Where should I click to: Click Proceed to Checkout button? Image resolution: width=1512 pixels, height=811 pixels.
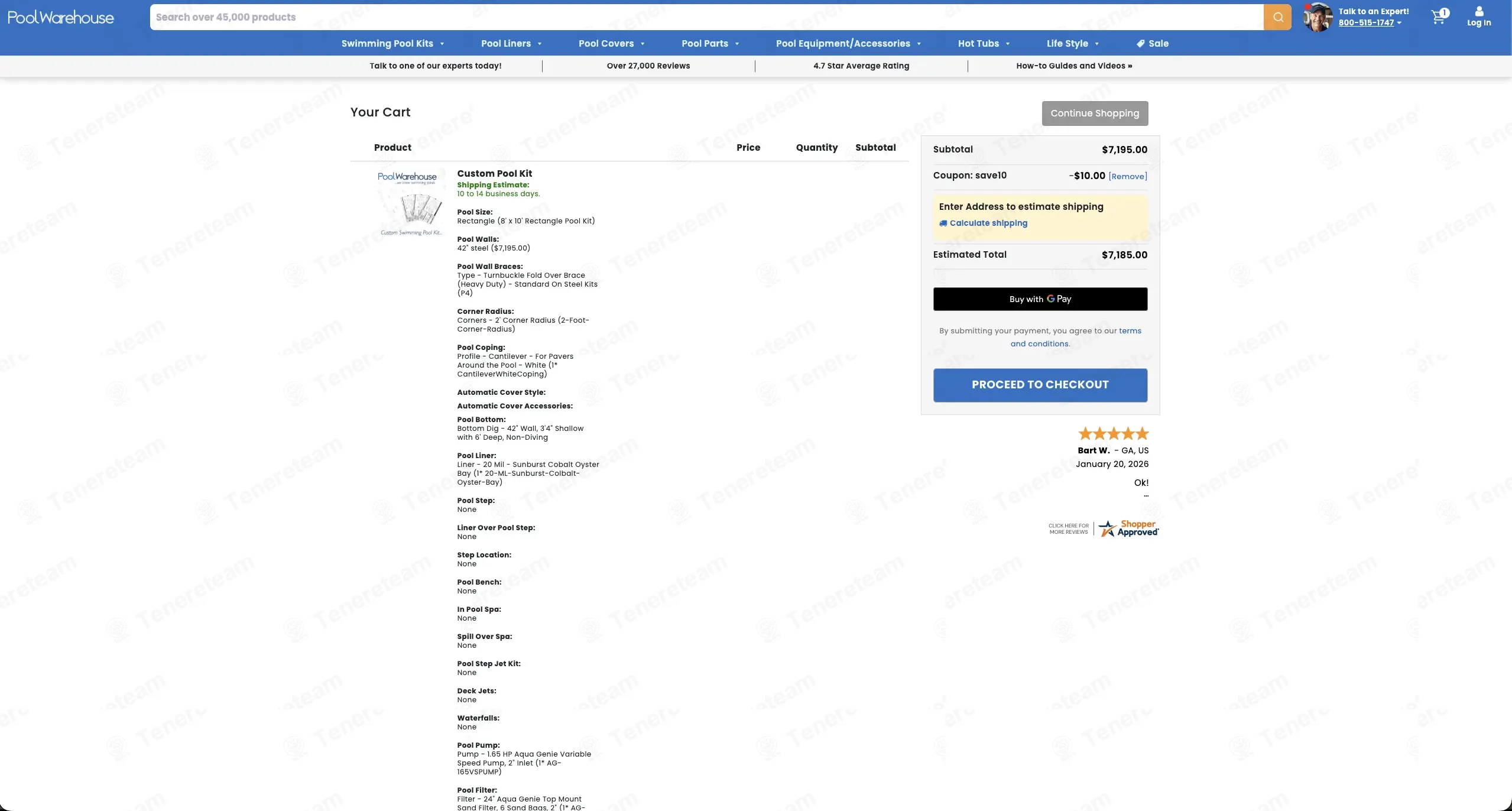pos(1040,385)
